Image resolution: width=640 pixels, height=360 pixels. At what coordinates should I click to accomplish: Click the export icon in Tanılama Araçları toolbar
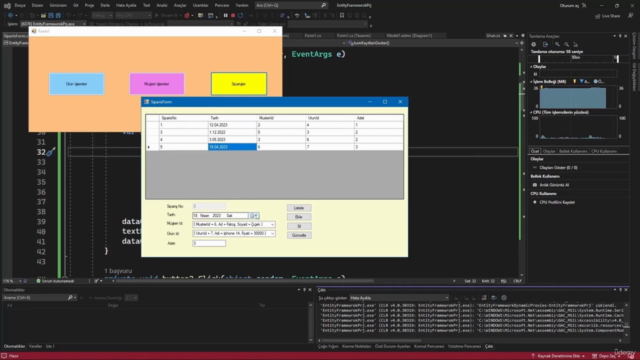(x=545, y=44)
